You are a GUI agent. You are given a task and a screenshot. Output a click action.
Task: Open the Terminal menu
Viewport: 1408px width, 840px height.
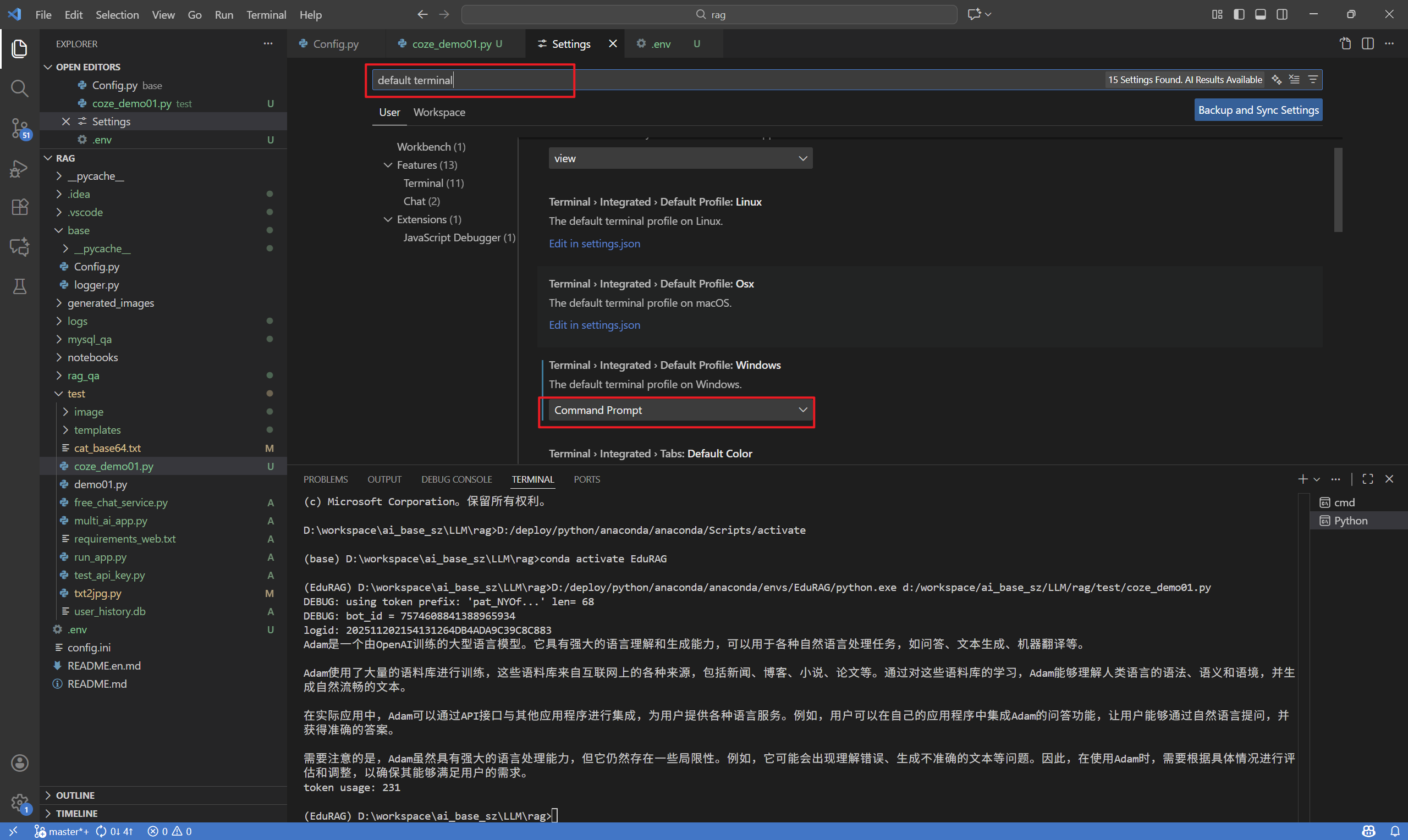[x=266, y=15]
